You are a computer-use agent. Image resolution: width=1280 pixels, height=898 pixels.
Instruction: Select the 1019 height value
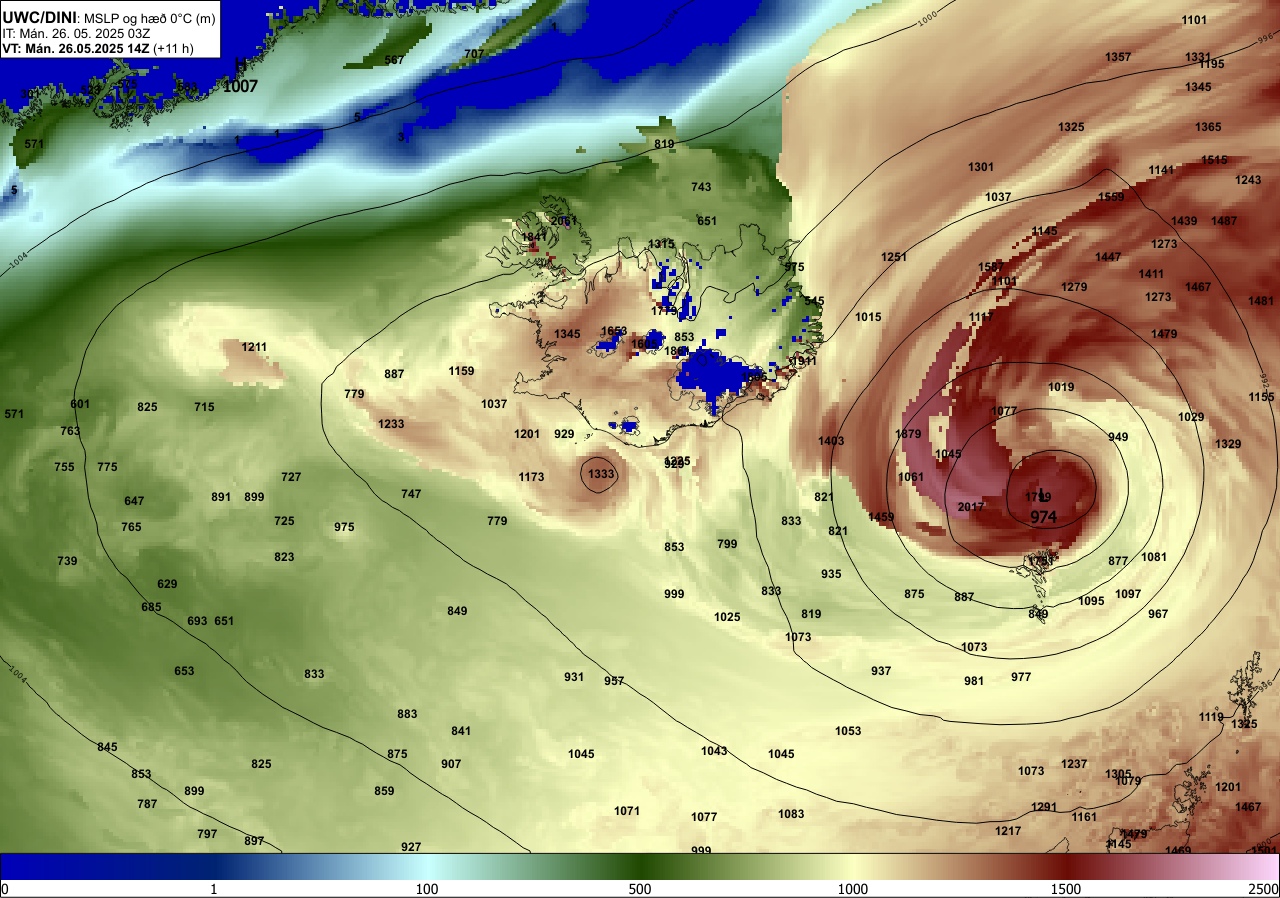[1061, 387]
